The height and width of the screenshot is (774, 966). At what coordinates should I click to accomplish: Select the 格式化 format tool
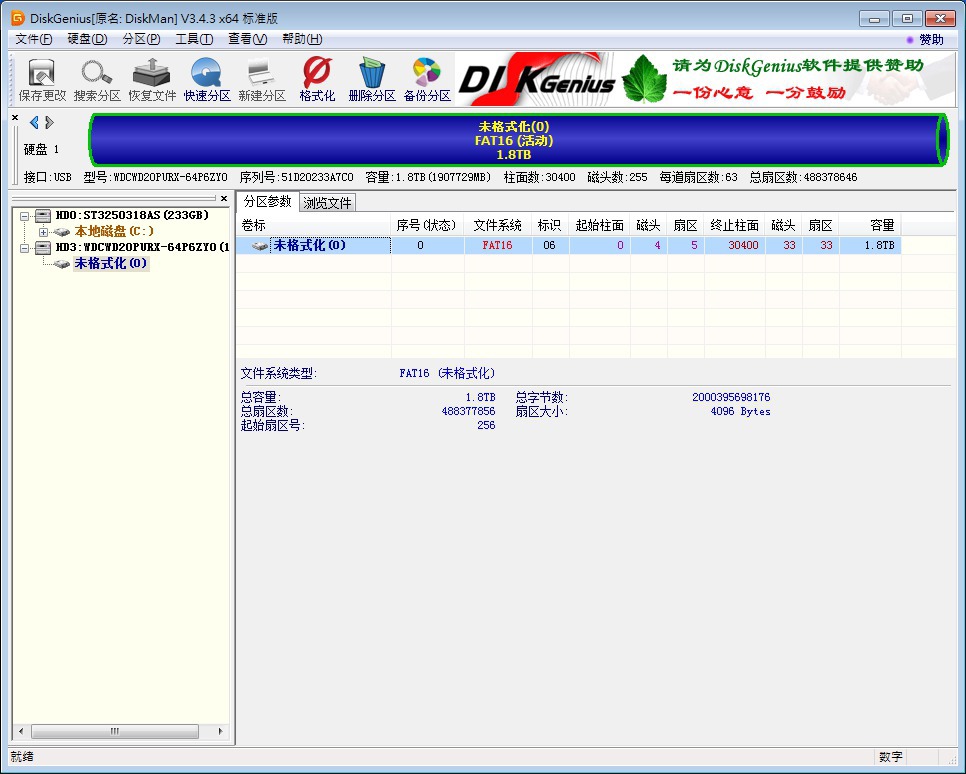pyautogui.click(x=317, y=79)
